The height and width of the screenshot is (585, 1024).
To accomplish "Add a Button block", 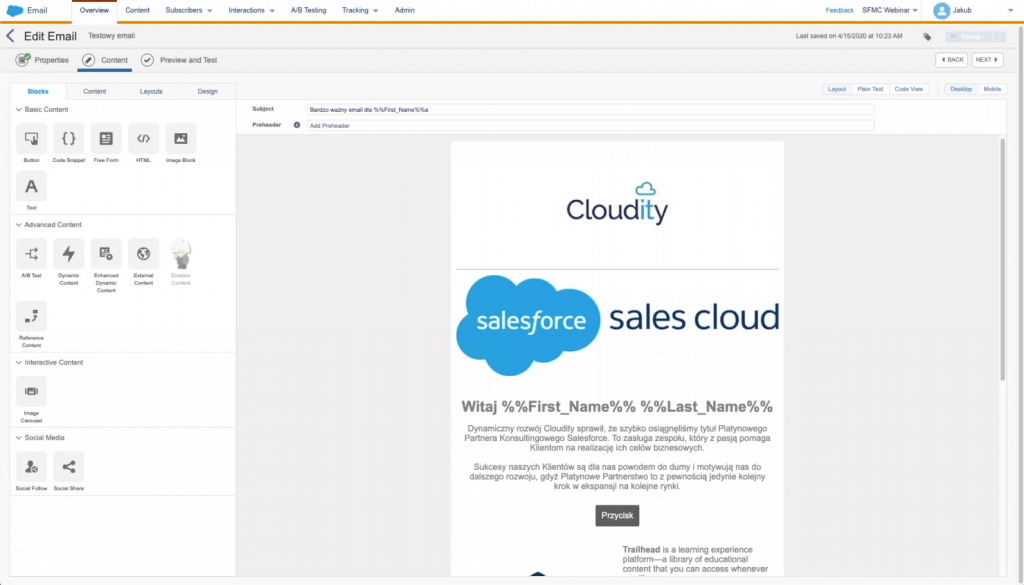I will [x=31, y=138].
